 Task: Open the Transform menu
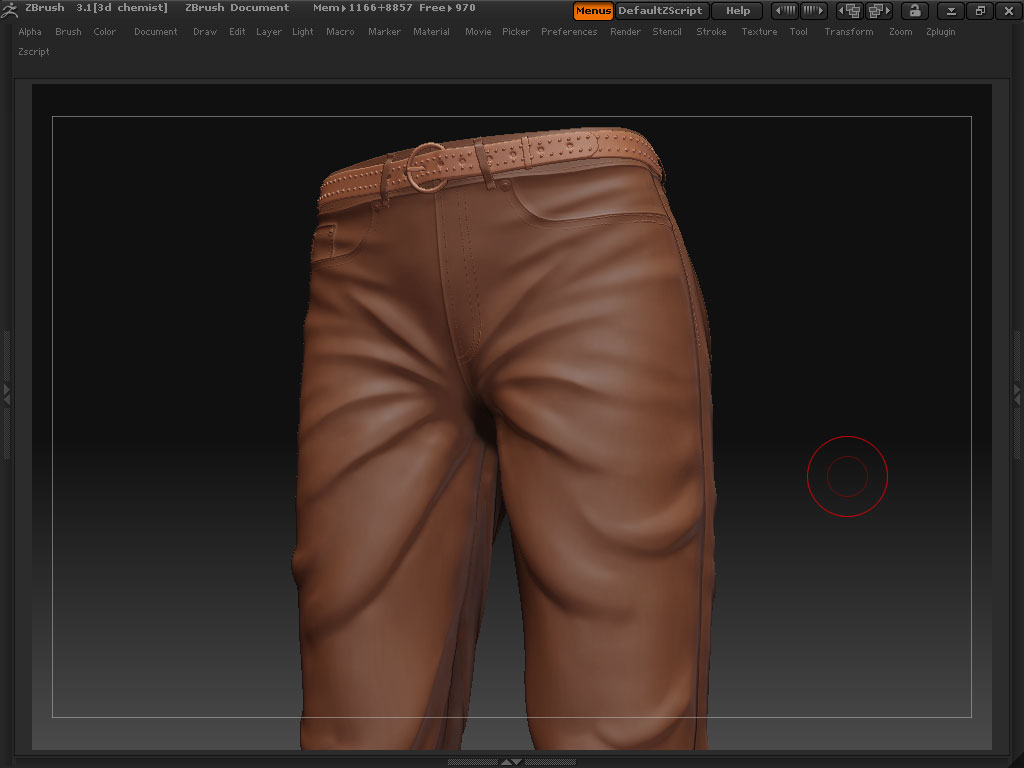(x=848, y=31)
